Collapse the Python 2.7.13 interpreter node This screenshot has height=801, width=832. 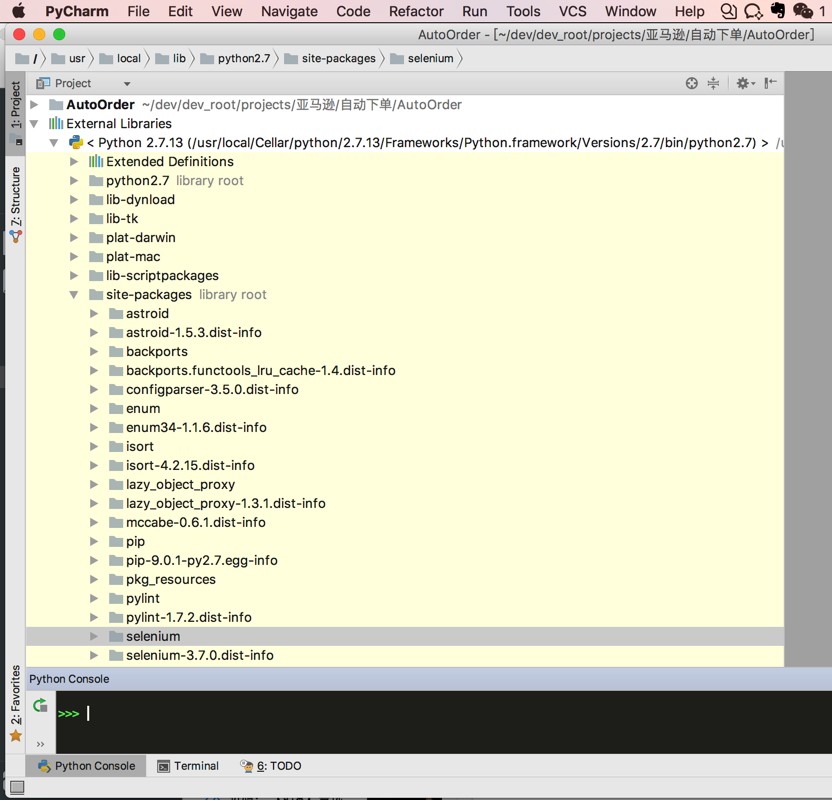(x=54, y=143)
